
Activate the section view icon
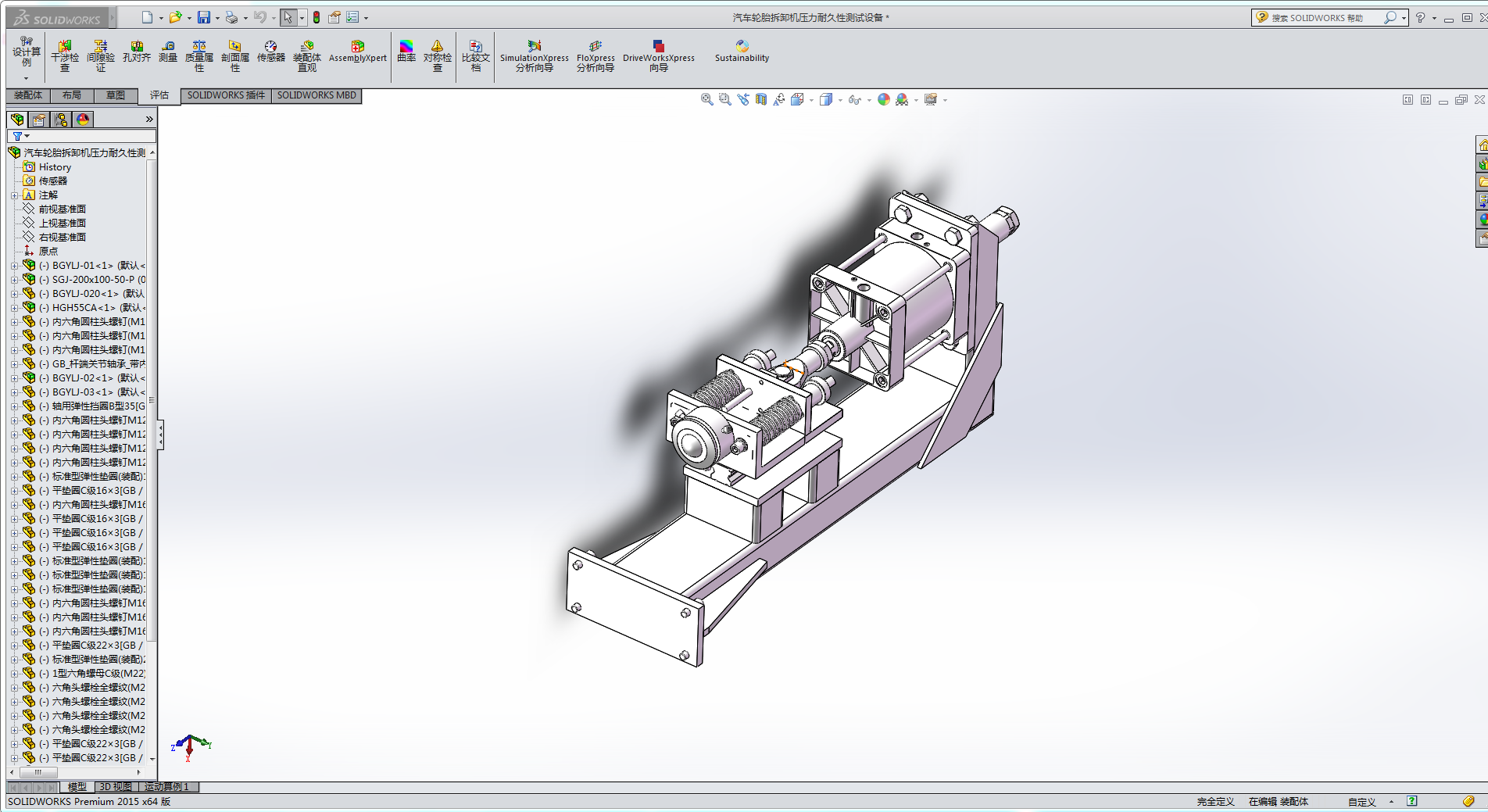761,99
